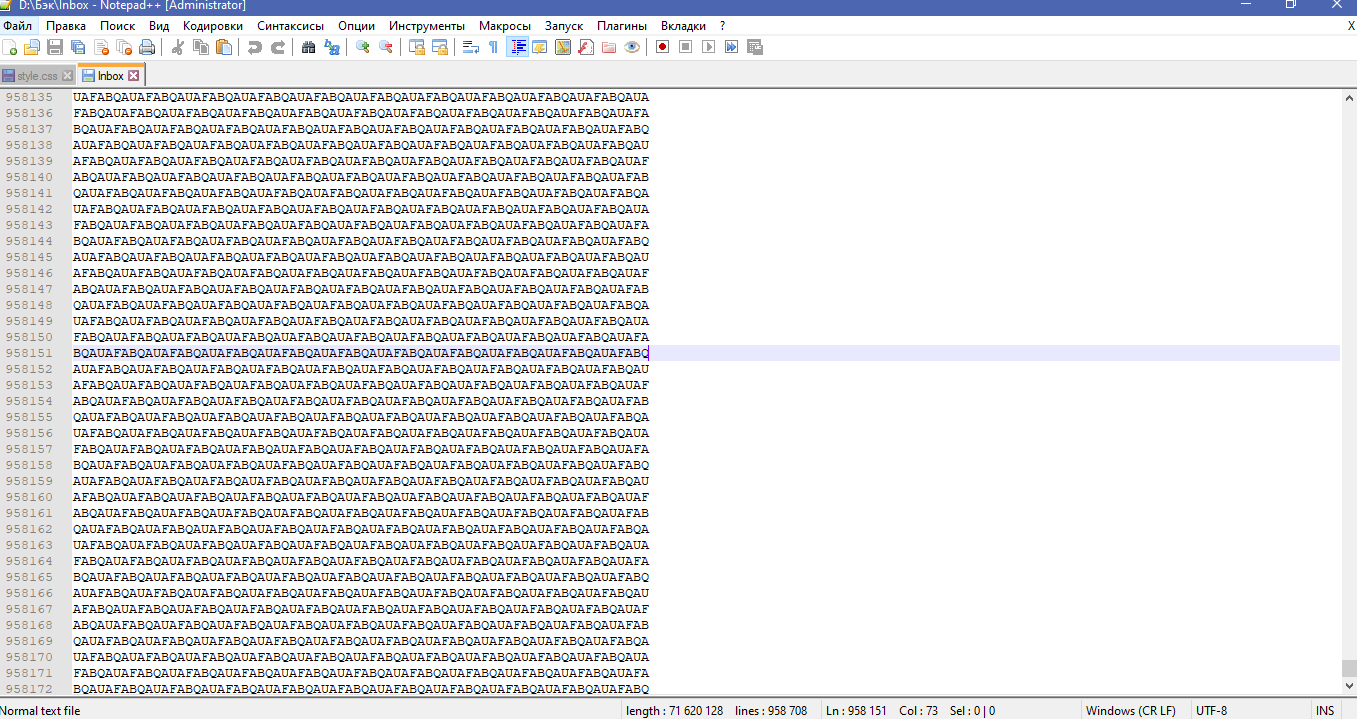Open User Defined Language dialog icon
The width and height of the screenshot is (1357, 719).
pos(539,47)
